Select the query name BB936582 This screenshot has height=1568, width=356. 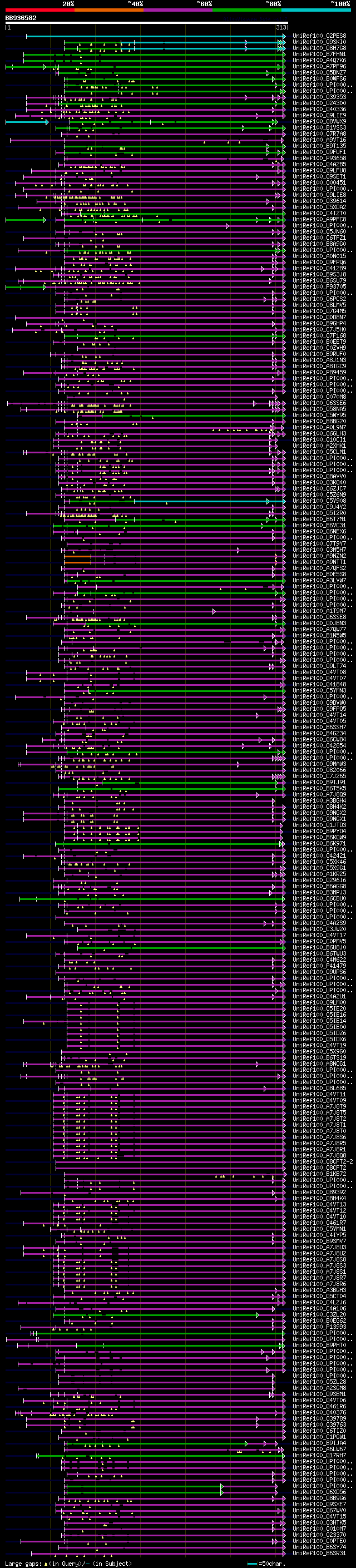click(21, 18)
